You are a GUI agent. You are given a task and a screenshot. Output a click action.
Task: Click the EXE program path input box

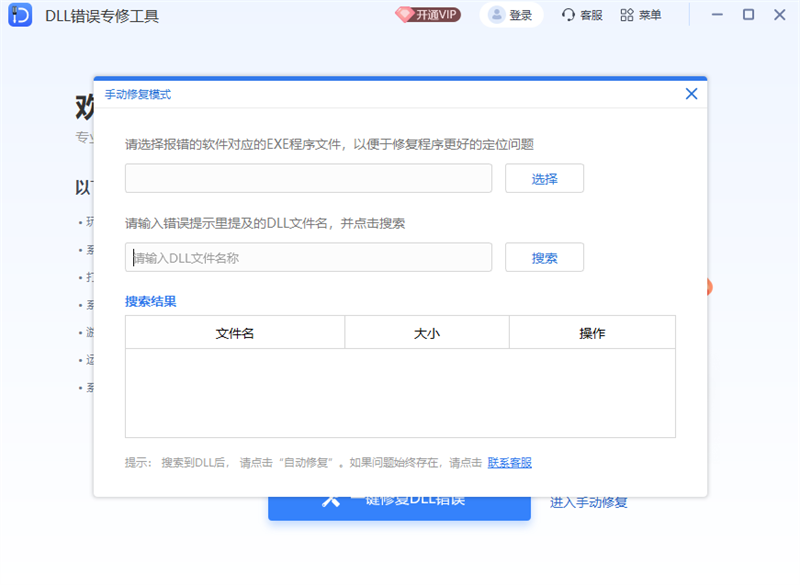(x=308, y=178)
